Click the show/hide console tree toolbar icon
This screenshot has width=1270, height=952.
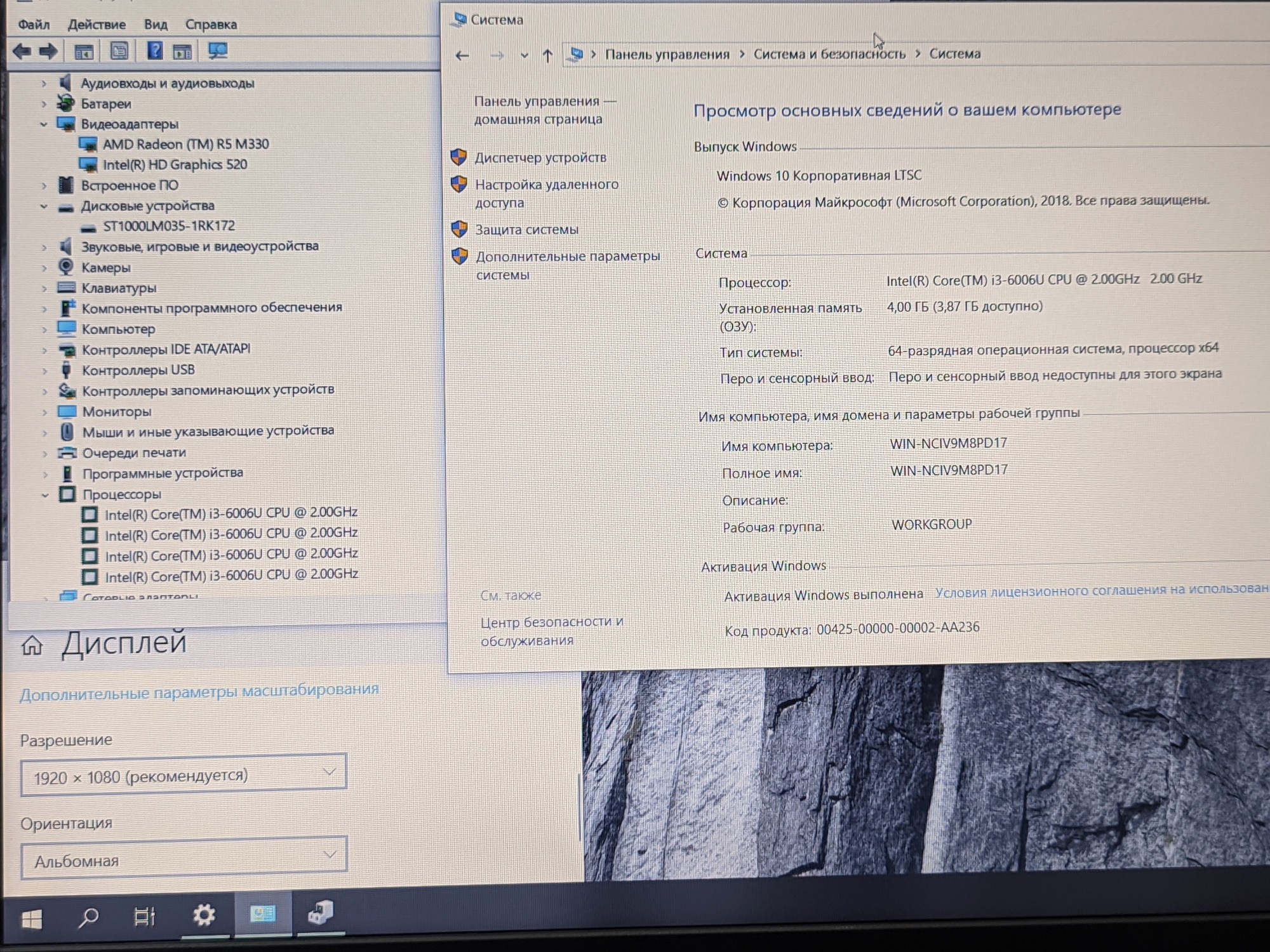[83, 51]
